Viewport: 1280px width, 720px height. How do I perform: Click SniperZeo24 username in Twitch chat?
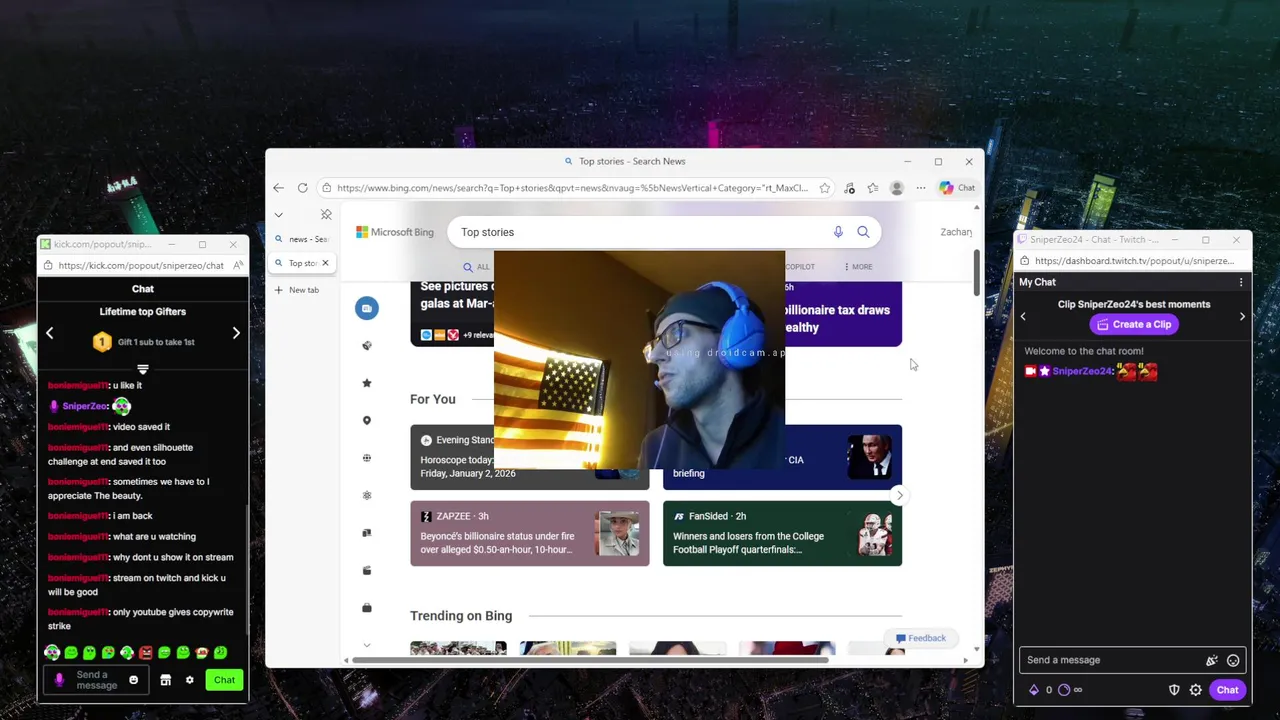click(1082, 371)
